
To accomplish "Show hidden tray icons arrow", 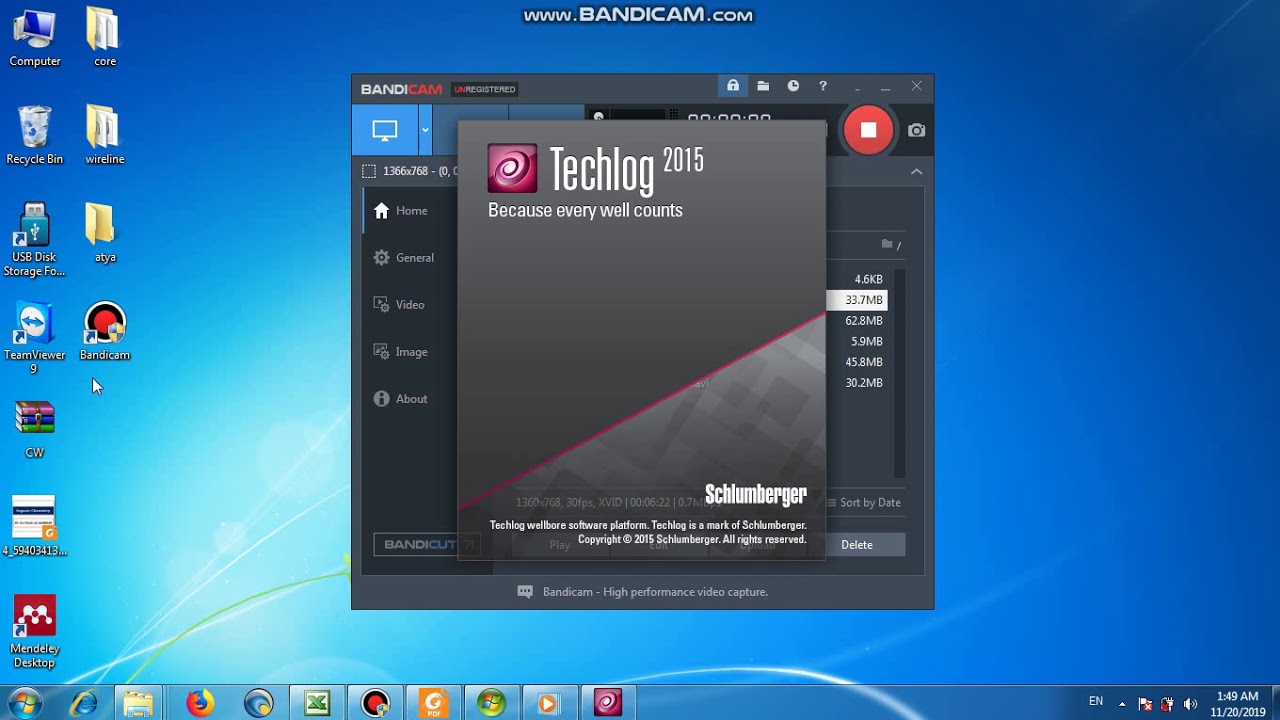I will point(1122,703).
